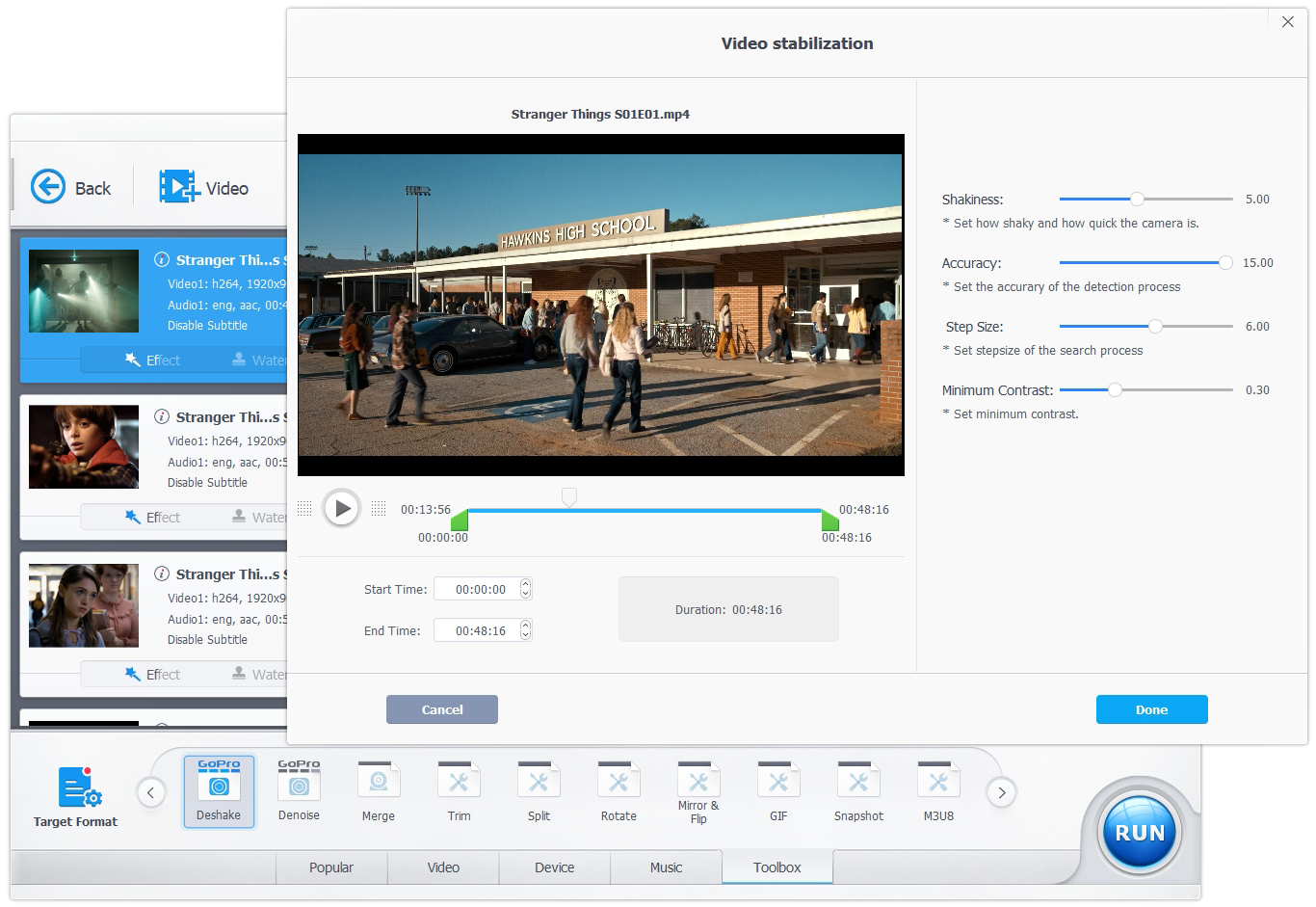The width and height of the screenshot is (1316, 907).
Task: Click Disable Subtitle on the third video
Action: coord(207,640)
